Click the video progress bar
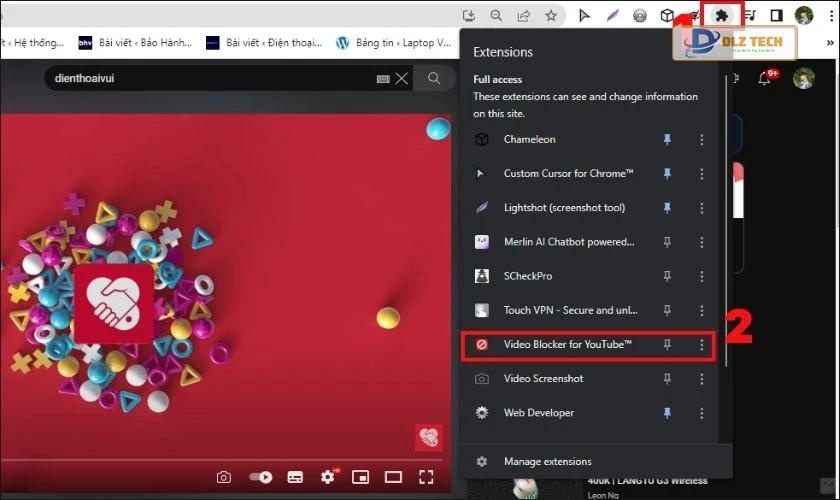The width and height of the screenshot is (840, 500). click(222, 460)
